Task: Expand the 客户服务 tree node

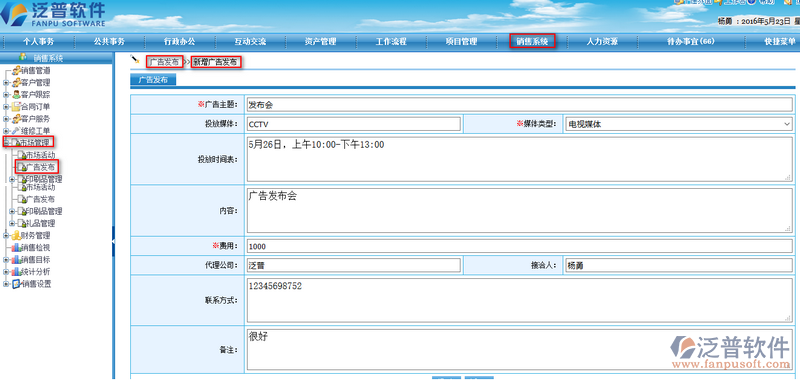Action: point(6,119)
